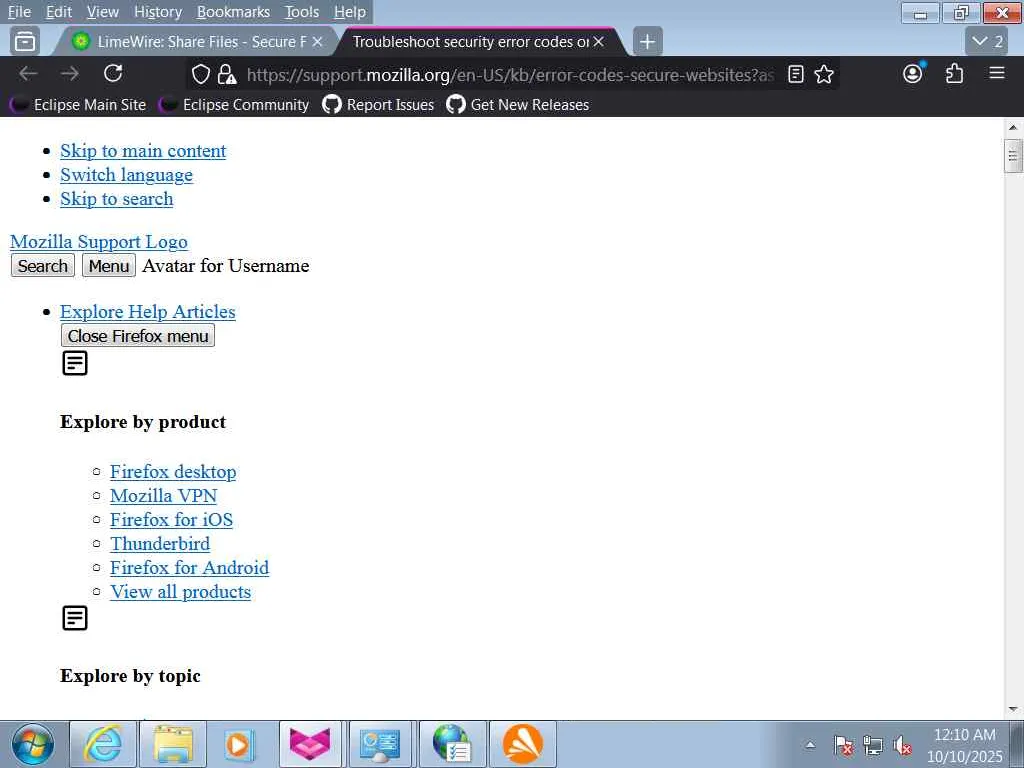Click the page scrollbar up arrow
This screenshot has width=1024, height=768.
1013,127
